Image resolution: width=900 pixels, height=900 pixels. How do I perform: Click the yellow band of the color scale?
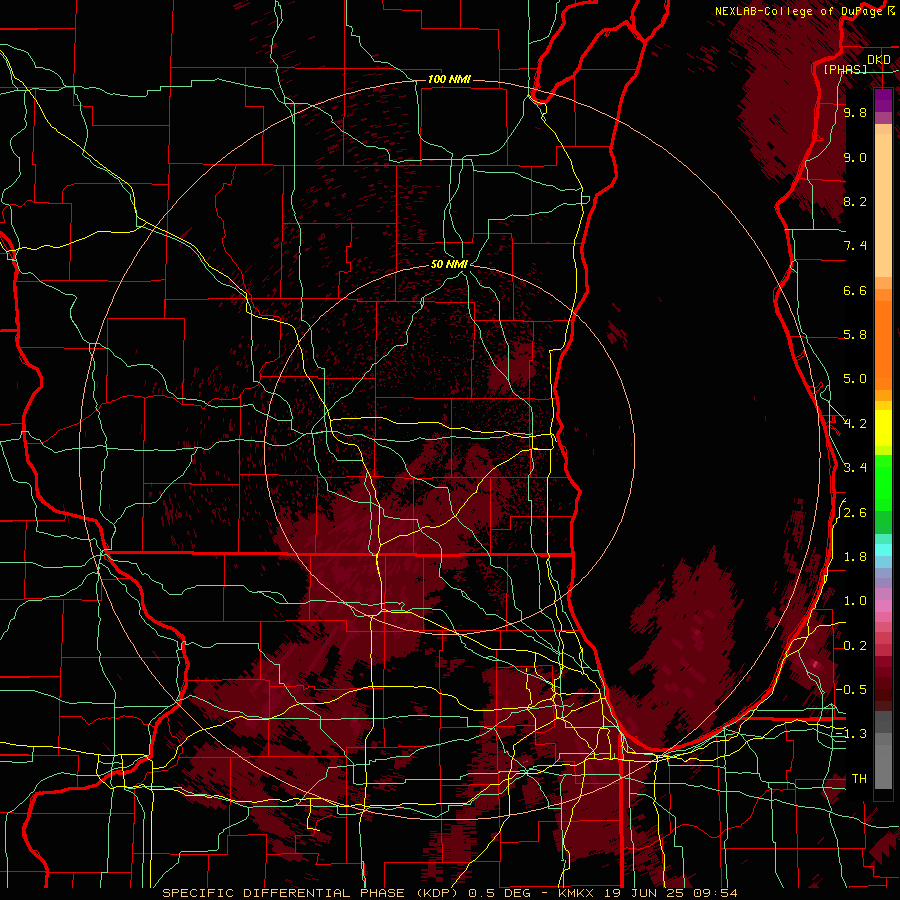(883, 427)
